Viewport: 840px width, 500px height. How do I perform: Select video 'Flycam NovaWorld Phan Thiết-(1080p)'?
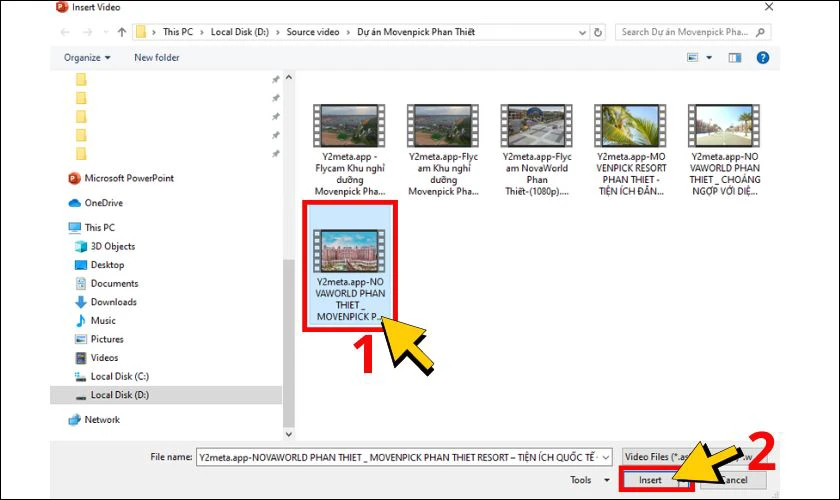pyautogui.click(x=537, y=150)
